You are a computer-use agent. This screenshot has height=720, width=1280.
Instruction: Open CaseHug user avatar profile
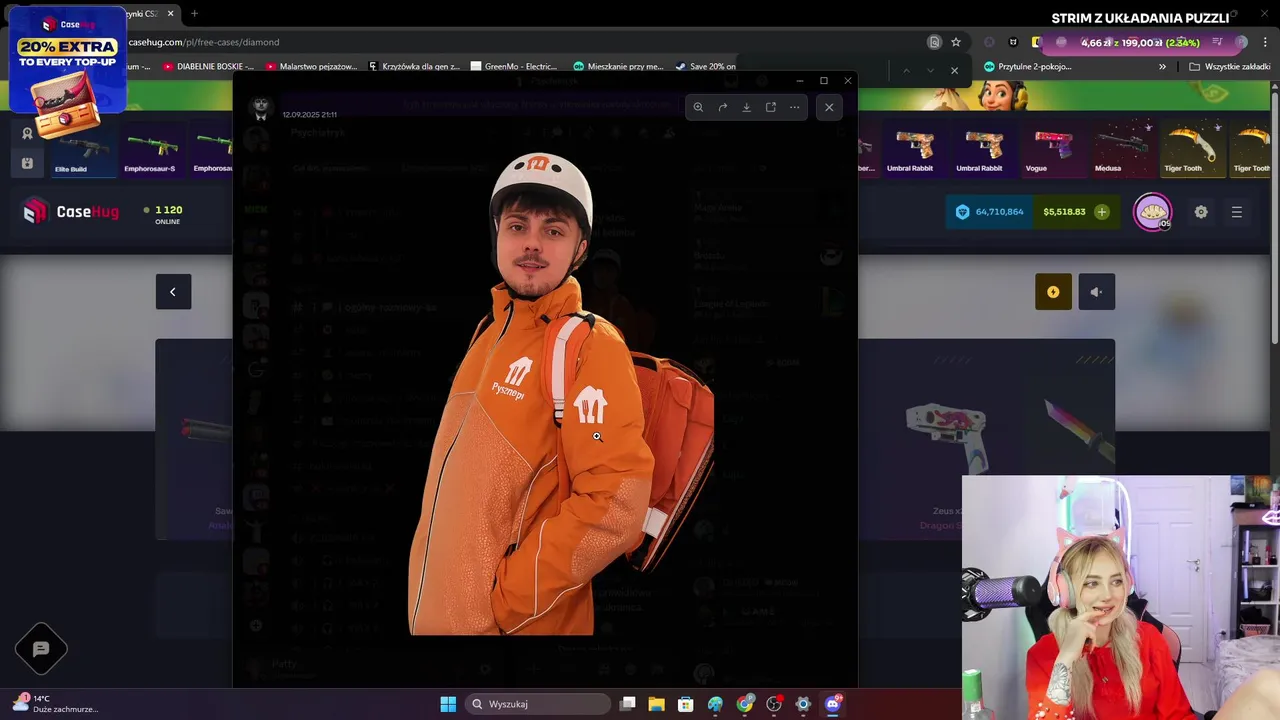click(x=1152, y=212)
